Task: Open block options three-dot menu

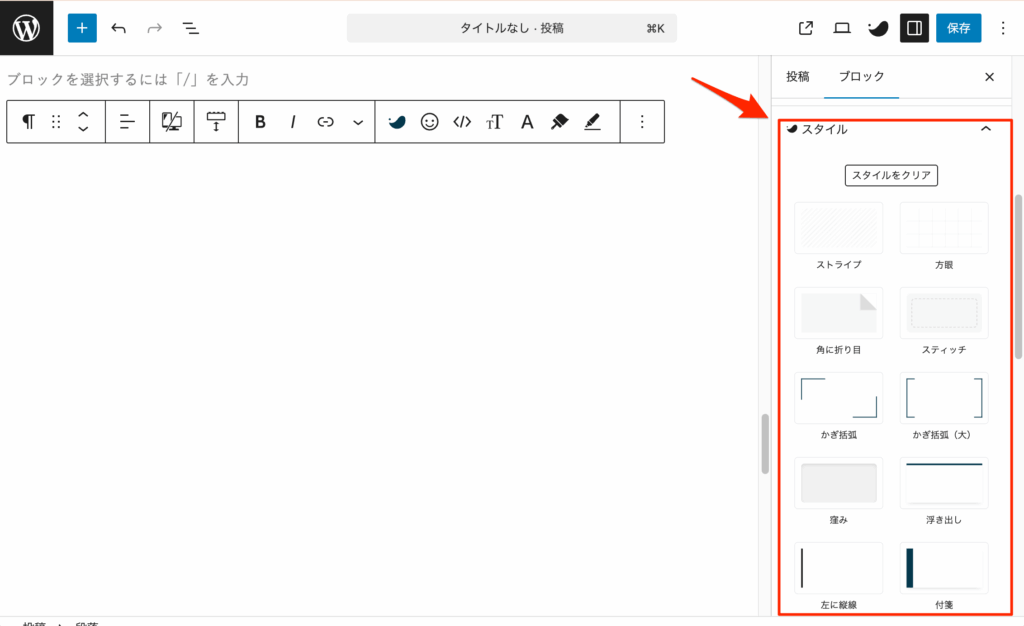Action: [x=642, y=122]
